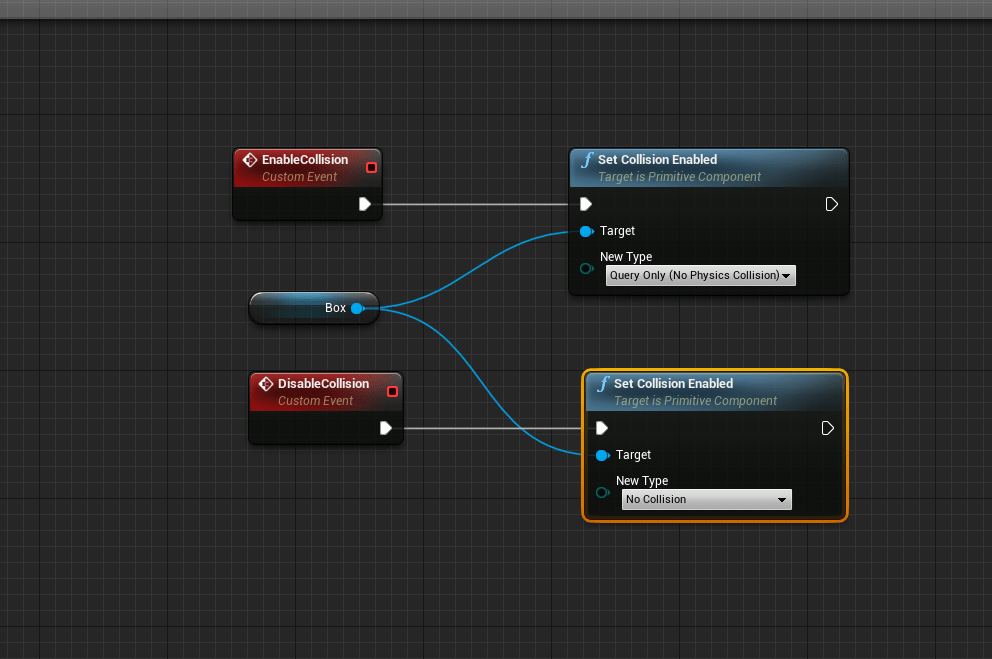The height and width of the screenshot is (659, 992).
Task: Click the Box variable blue output pin
Action: tap(357, 308)
